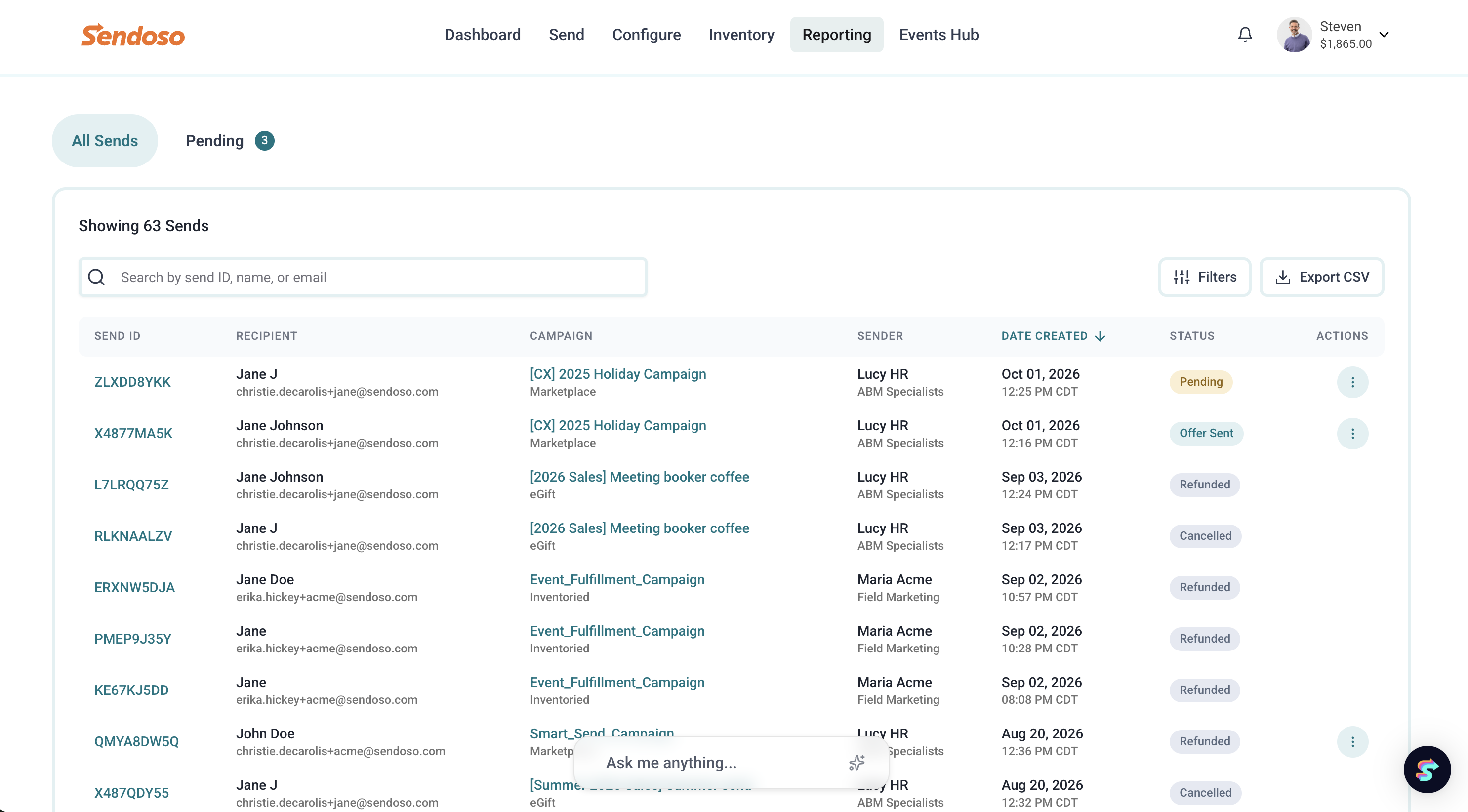Focus the send search field
Viewport: 1468px width, 812px height.
pyautogui.click(x=363, y=277)
